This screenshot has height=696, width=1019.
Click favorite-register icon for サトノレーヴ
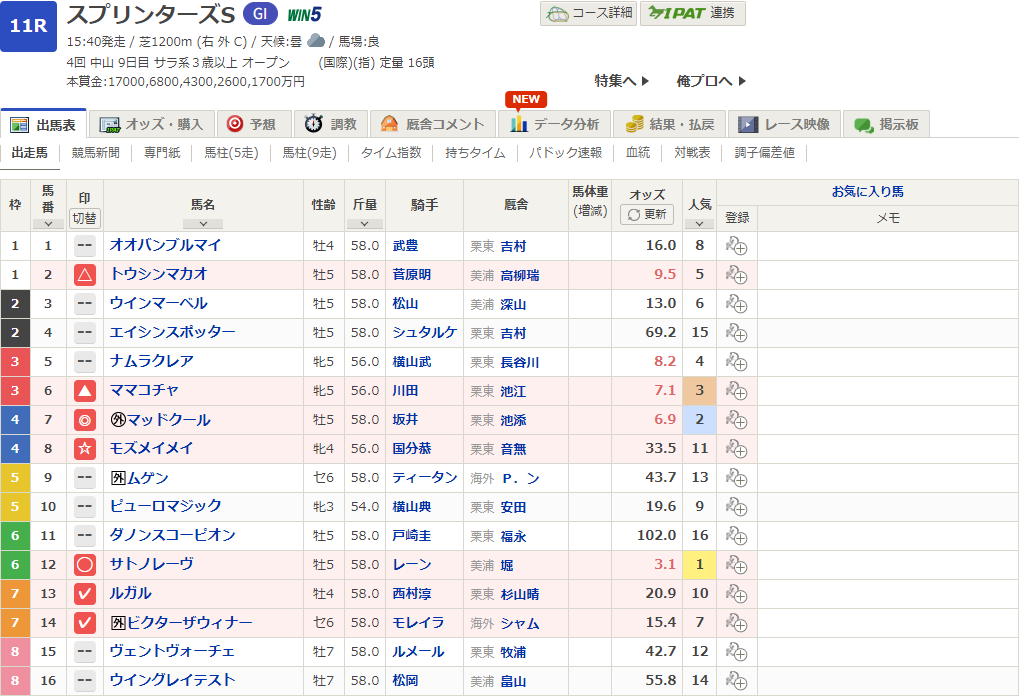pos(736,565)
